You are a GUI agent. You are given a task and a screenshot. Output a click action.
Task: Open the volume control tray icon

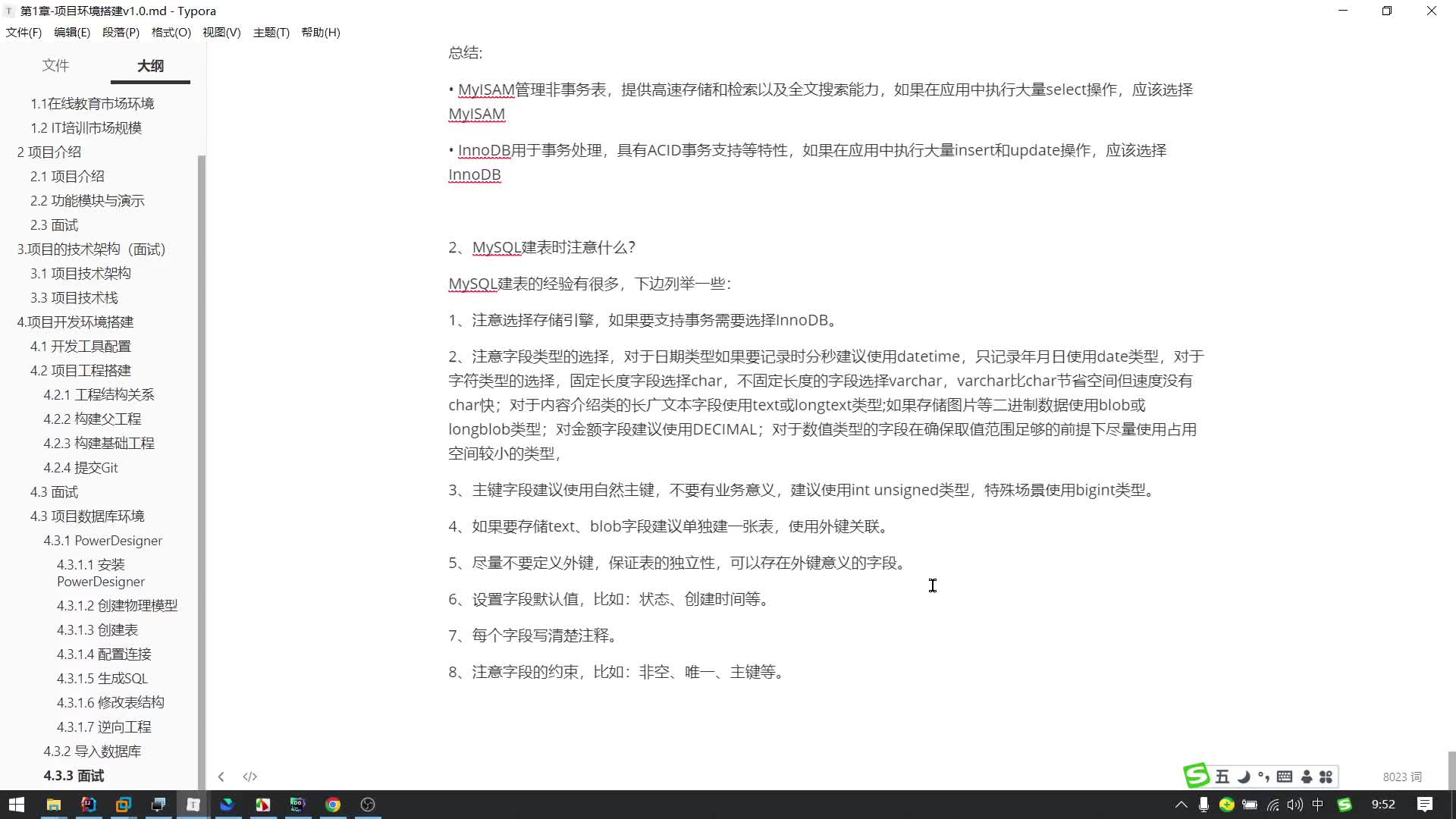coord(1294,805)
